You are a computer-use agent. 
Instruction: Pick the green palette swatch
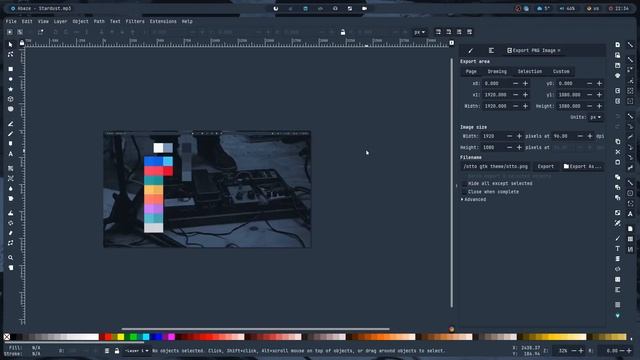[x=133, y=337]
